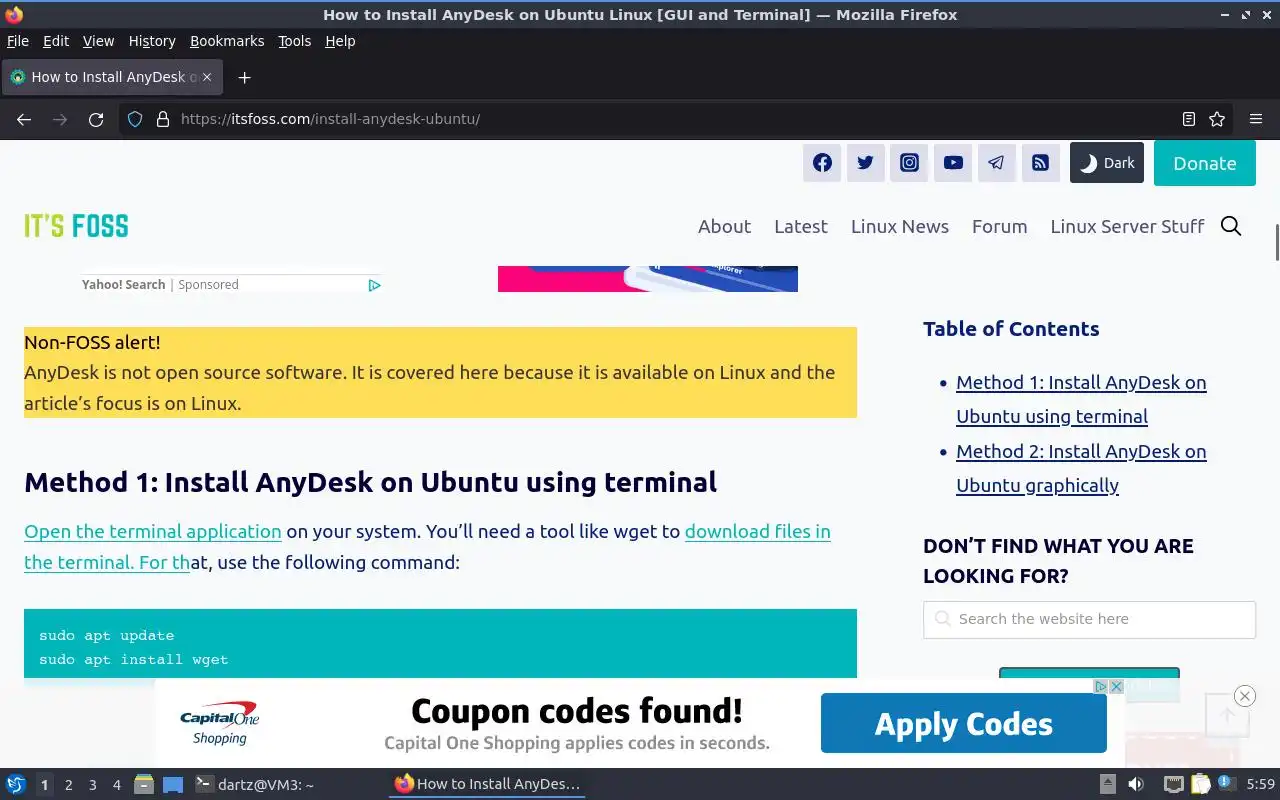The image size is (1280, 800).
Task: Open a new tab with plus button
Action: click(244, 77)
